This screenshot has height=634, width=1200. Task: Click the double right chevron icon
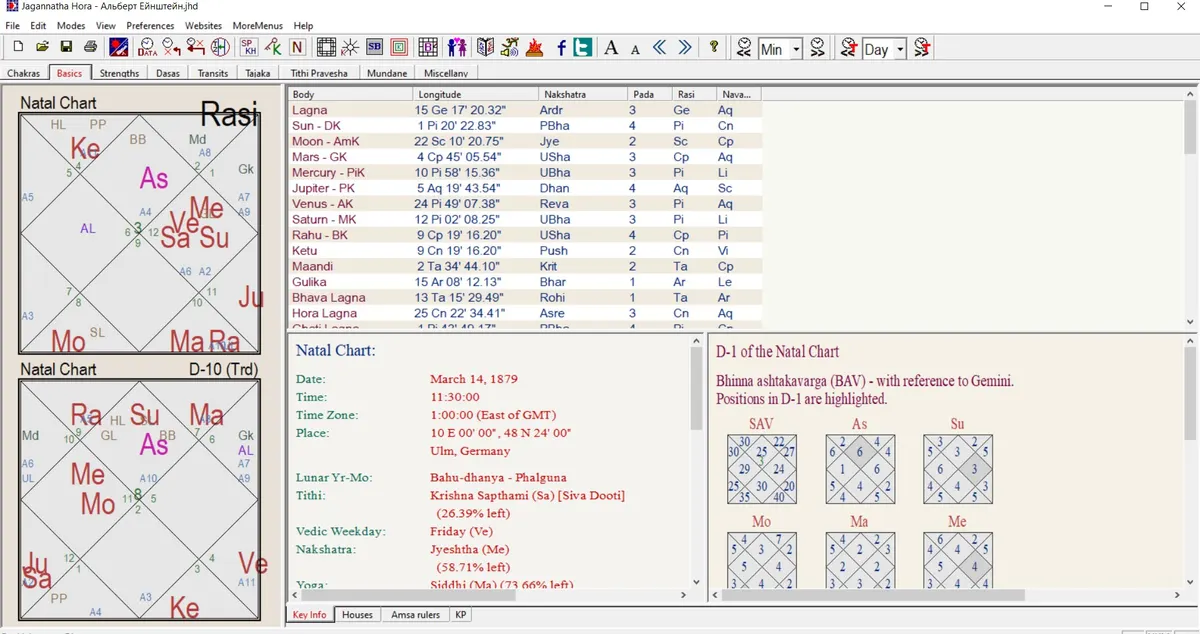click(x=685, y=47)
